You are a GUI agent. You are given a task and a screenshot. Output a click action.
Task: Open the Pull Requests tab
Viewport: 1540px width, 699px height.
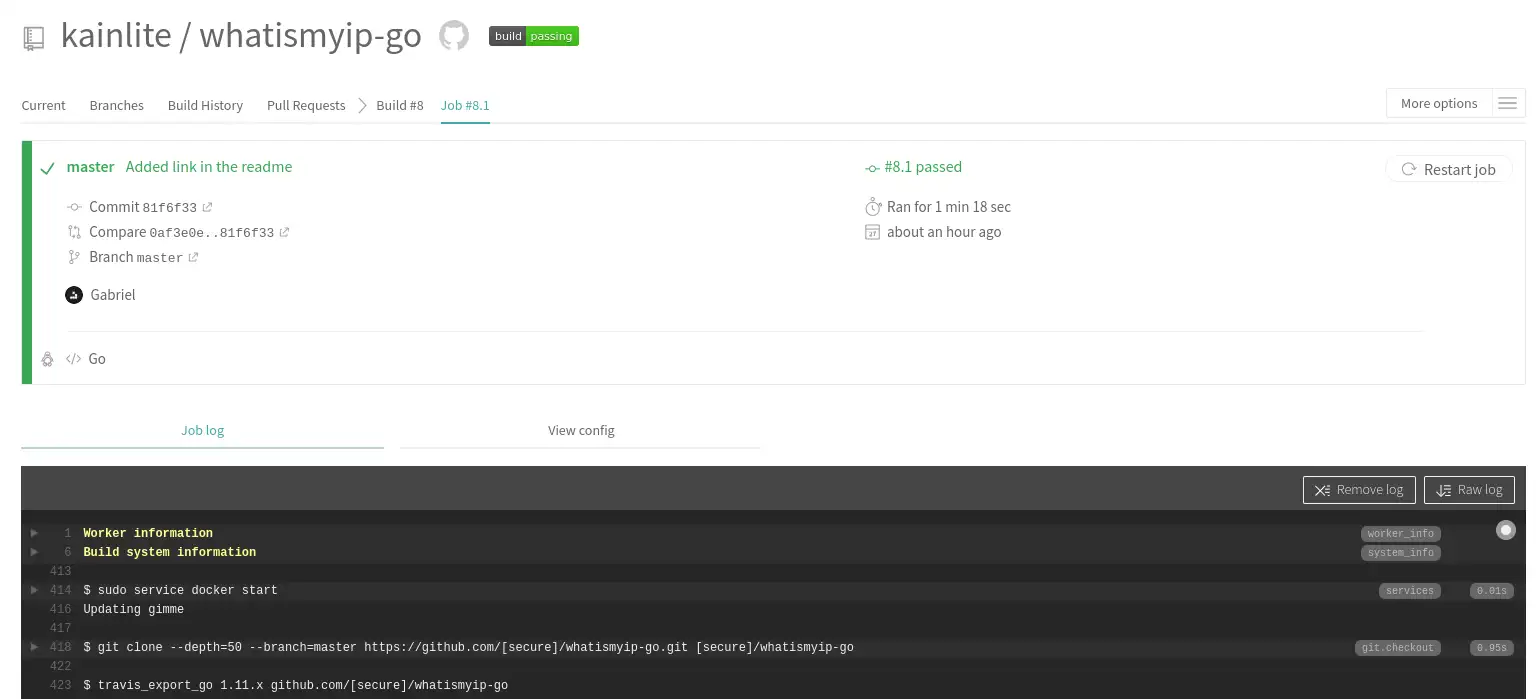point(306,105)
